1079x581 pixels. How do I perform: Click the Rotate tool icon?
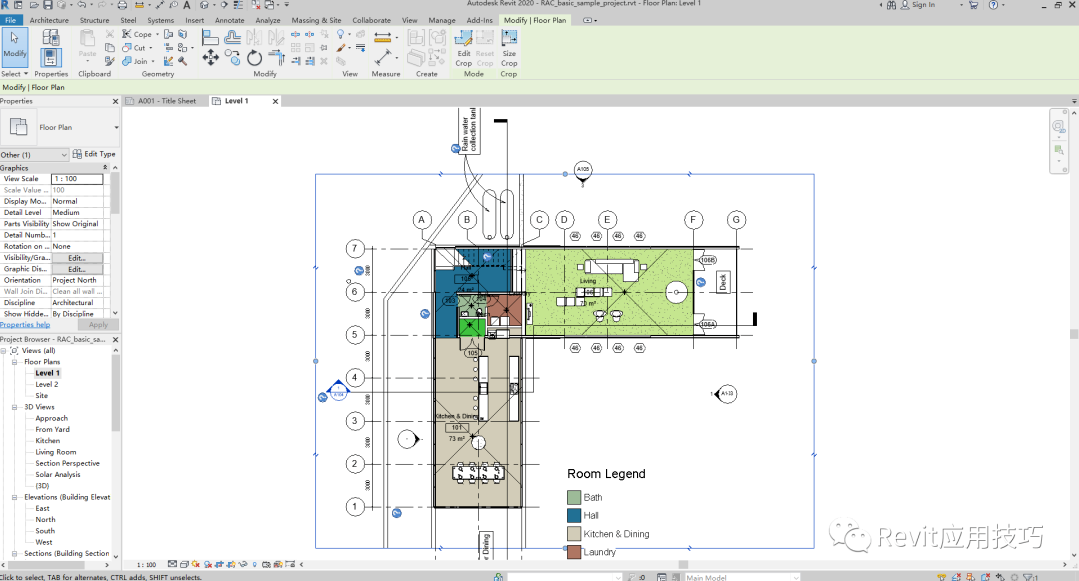click(x=254, y=58)
